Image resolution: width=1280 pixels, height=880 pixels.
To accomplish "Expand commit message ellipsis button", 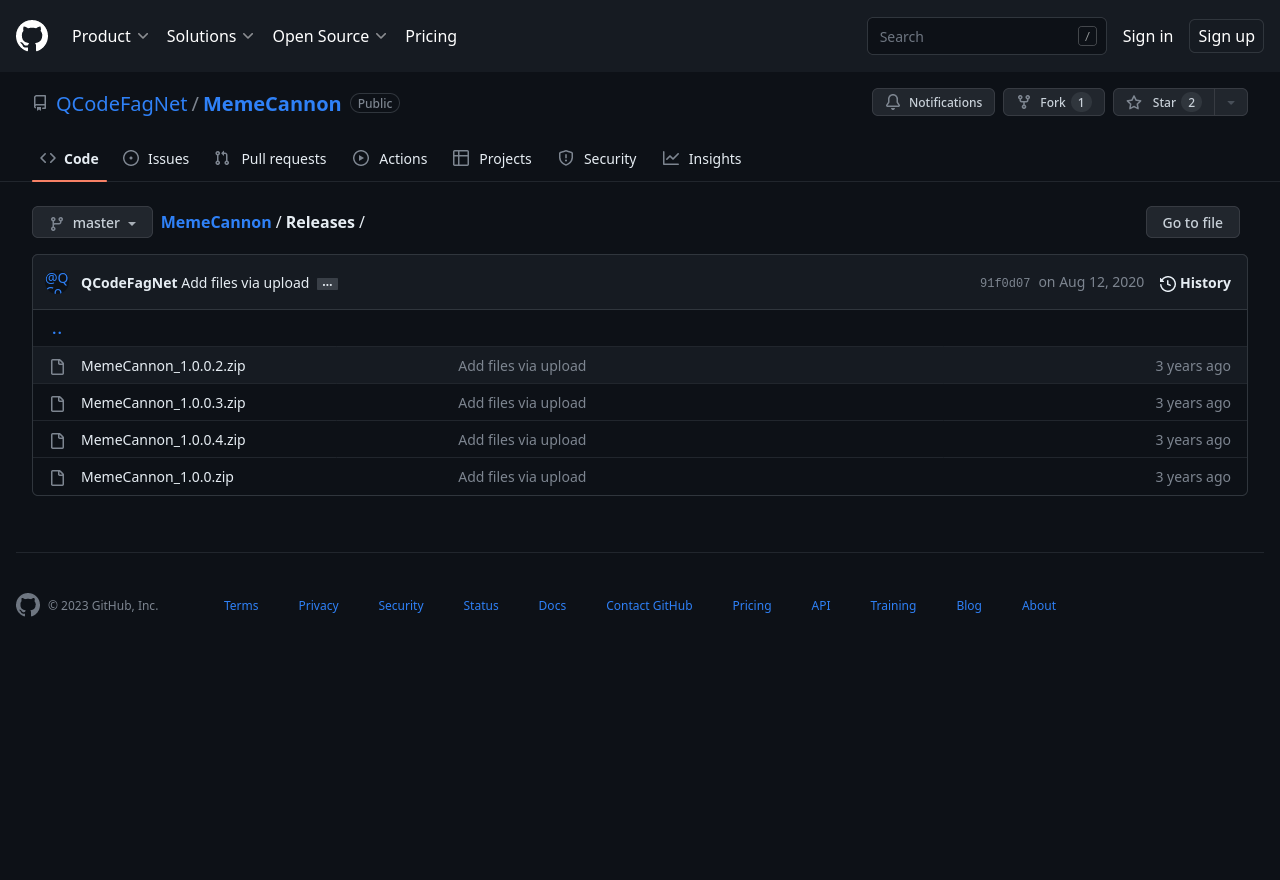I will [x=327, y=284].
